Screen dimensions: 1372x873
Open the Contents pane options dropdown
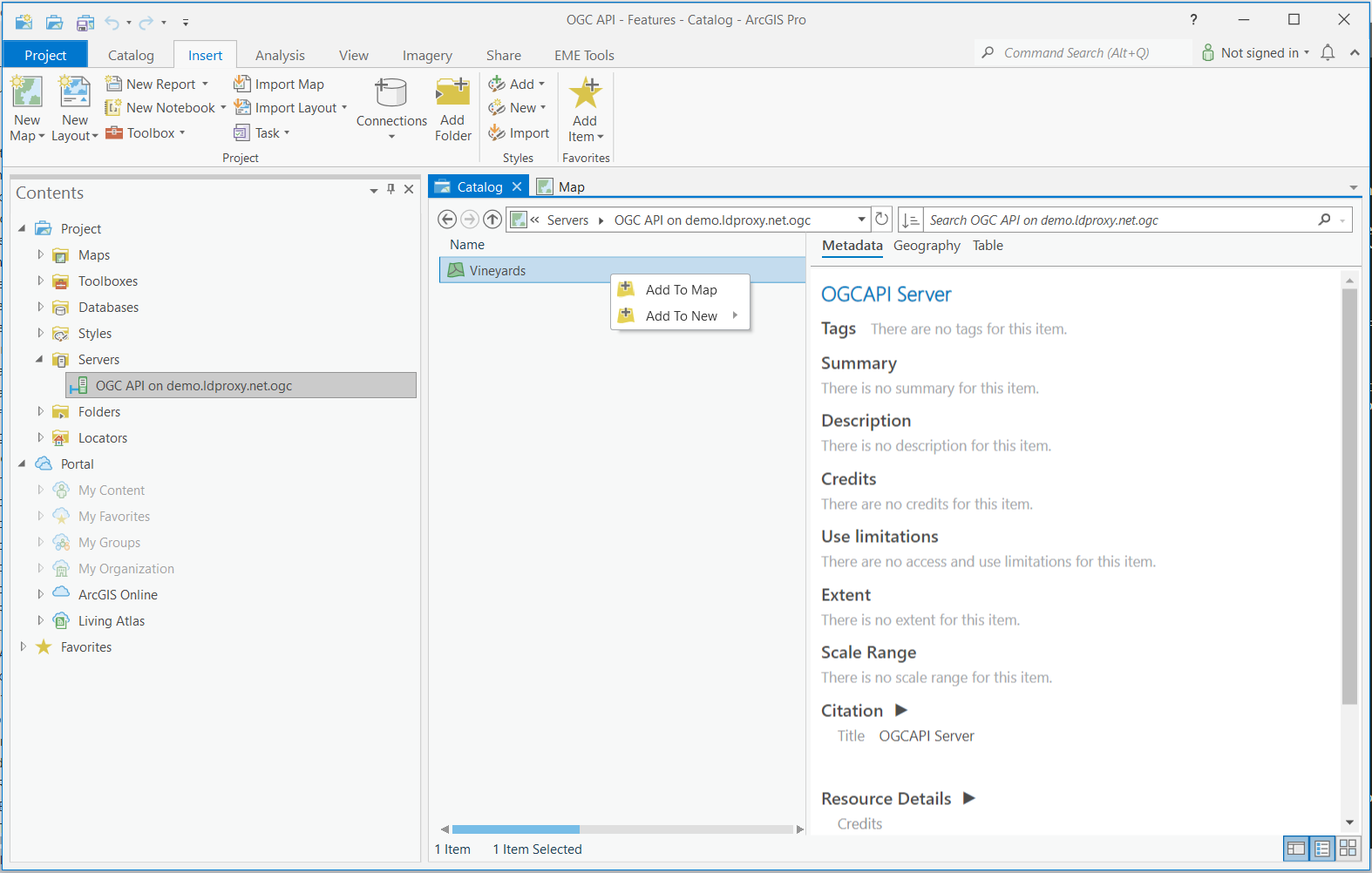[x=373, y=190]
